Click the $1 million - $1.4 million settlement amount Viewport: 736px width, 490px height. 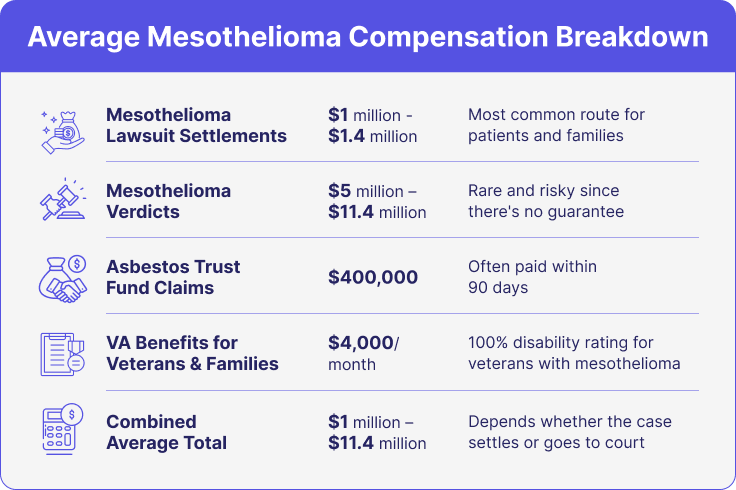[373, 125]
